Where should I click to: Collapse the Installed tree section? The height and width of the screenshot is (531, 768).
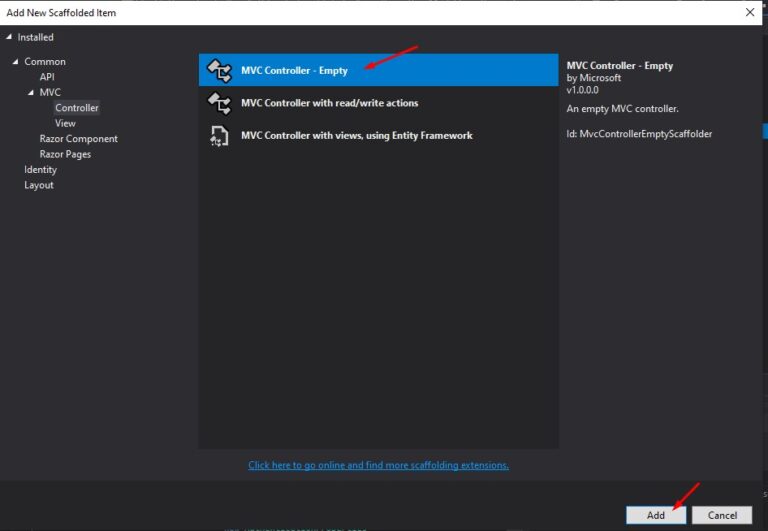coord(10,37)
